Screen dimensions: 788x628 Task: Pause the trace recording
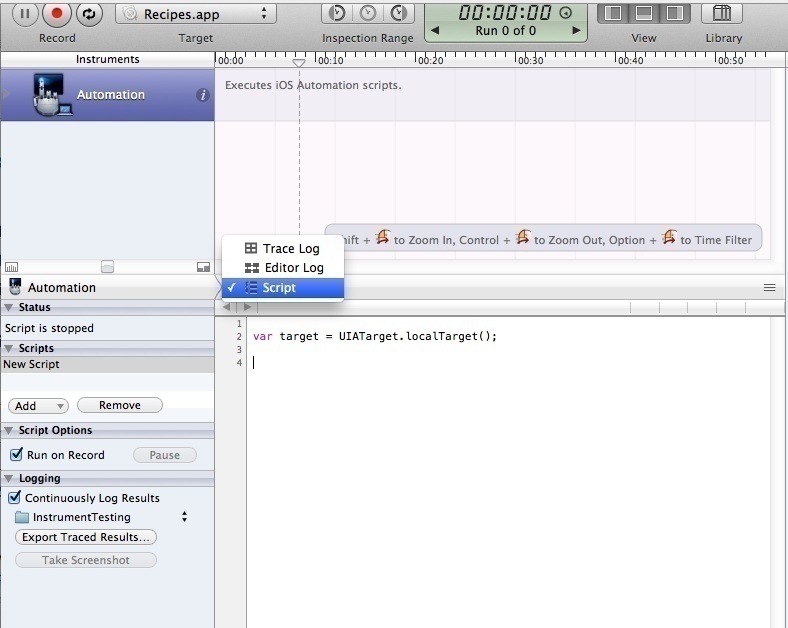(x=25, y=14)
